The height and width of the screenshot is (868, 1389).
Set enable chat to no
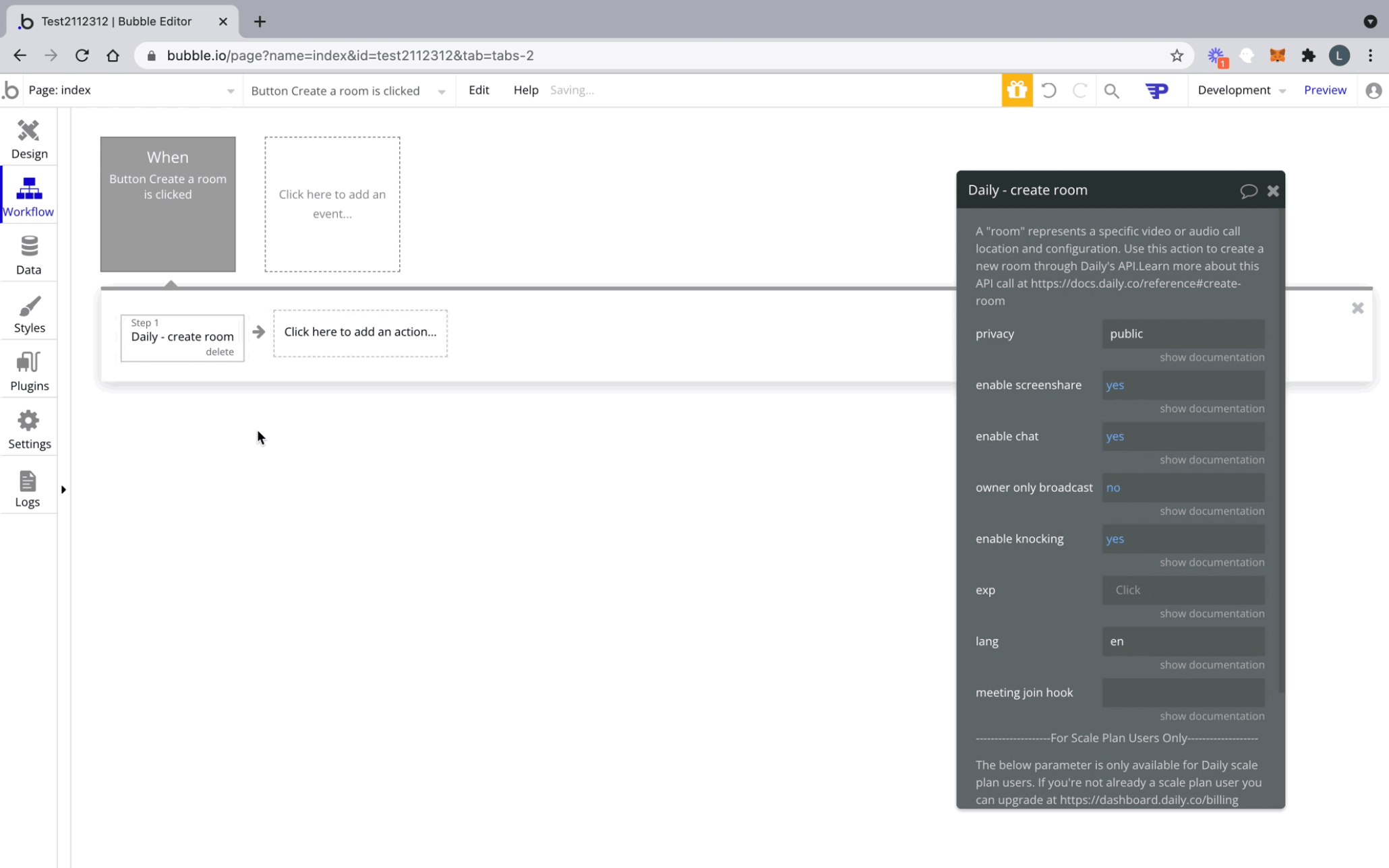click(x=1183, y=436)
